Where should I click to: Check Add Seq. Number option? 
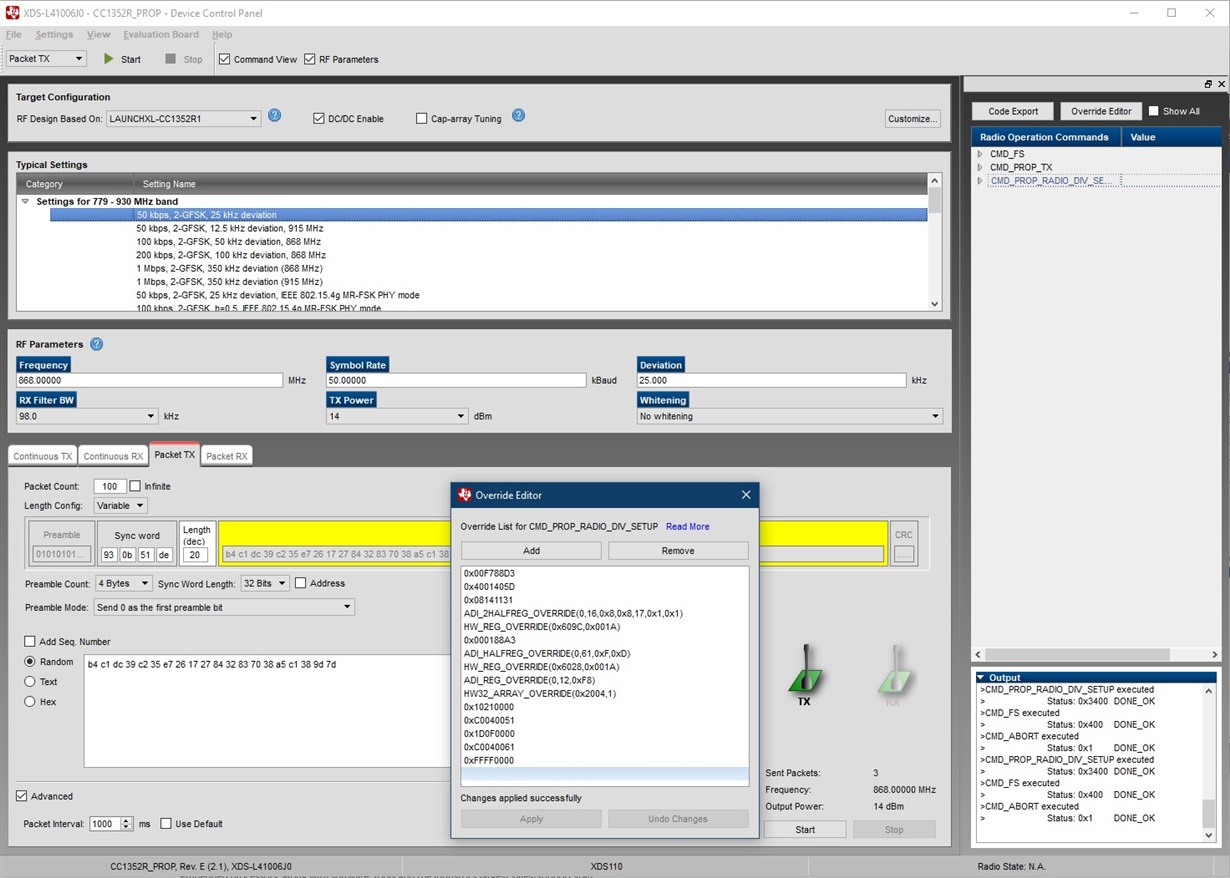click(30, 642)
